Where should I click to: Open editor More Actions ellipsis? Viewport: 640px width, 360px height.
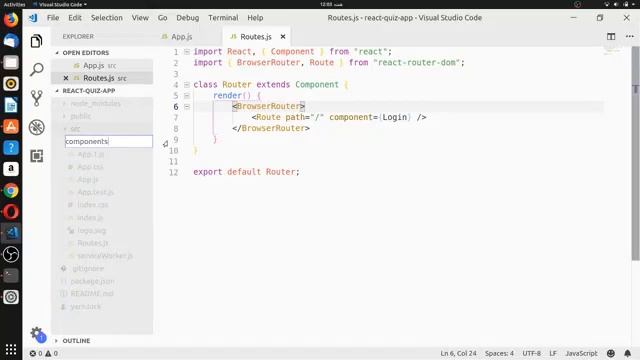click(x=630, y=36)
